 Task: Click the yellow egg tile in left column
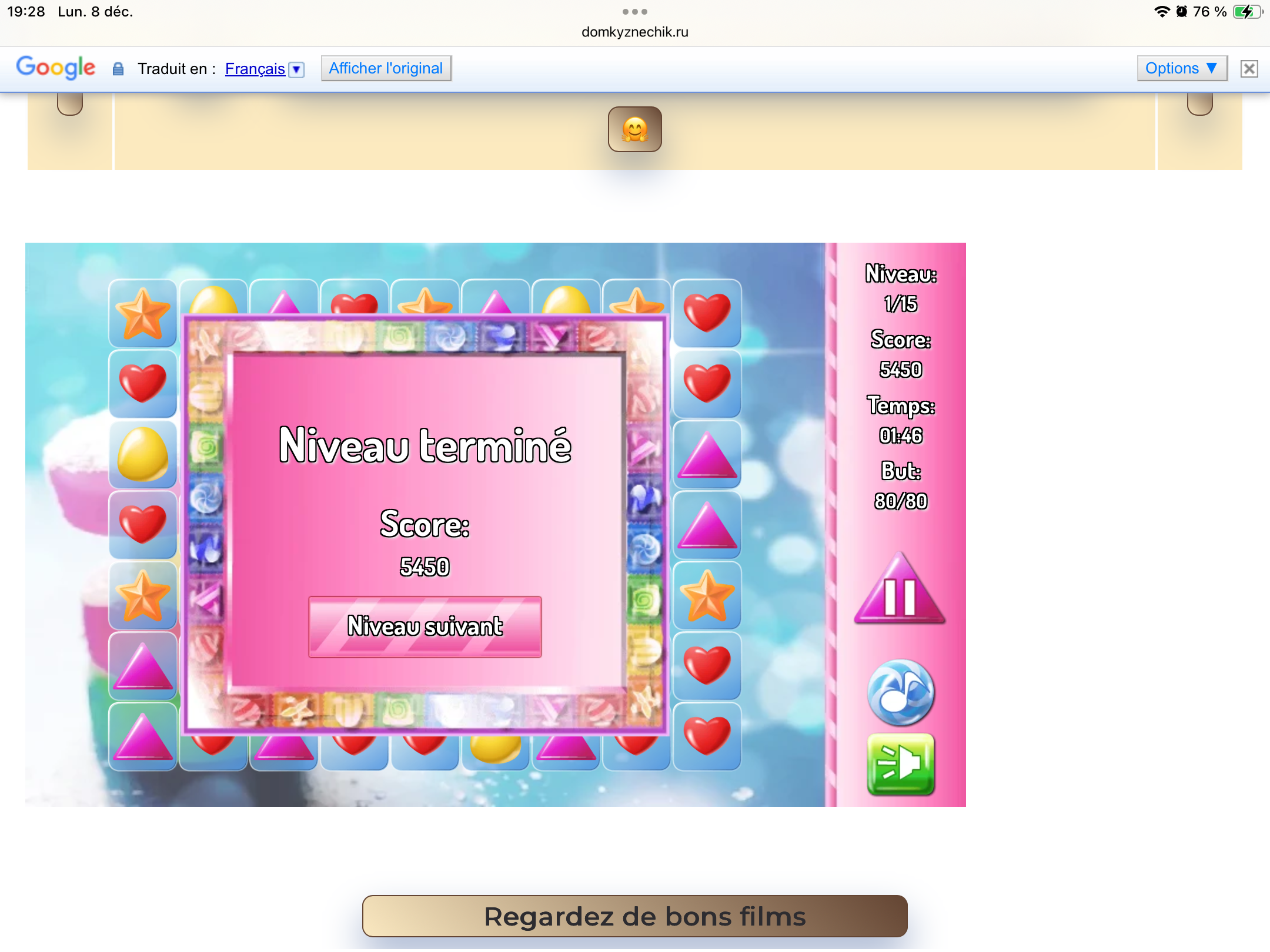143,454
